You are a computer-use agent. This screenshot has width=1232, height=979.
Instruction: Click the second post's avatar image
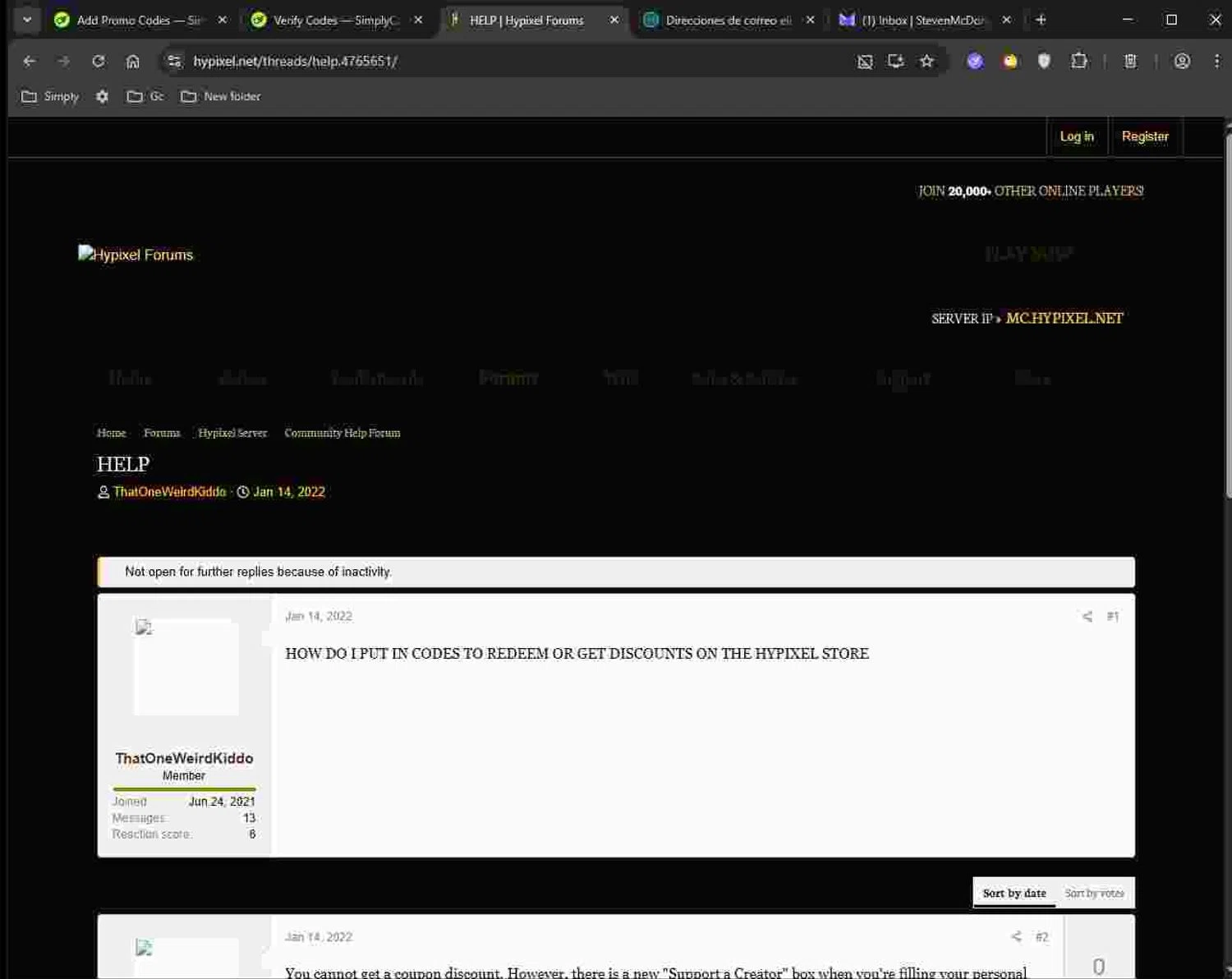click(x=186, y=958)
